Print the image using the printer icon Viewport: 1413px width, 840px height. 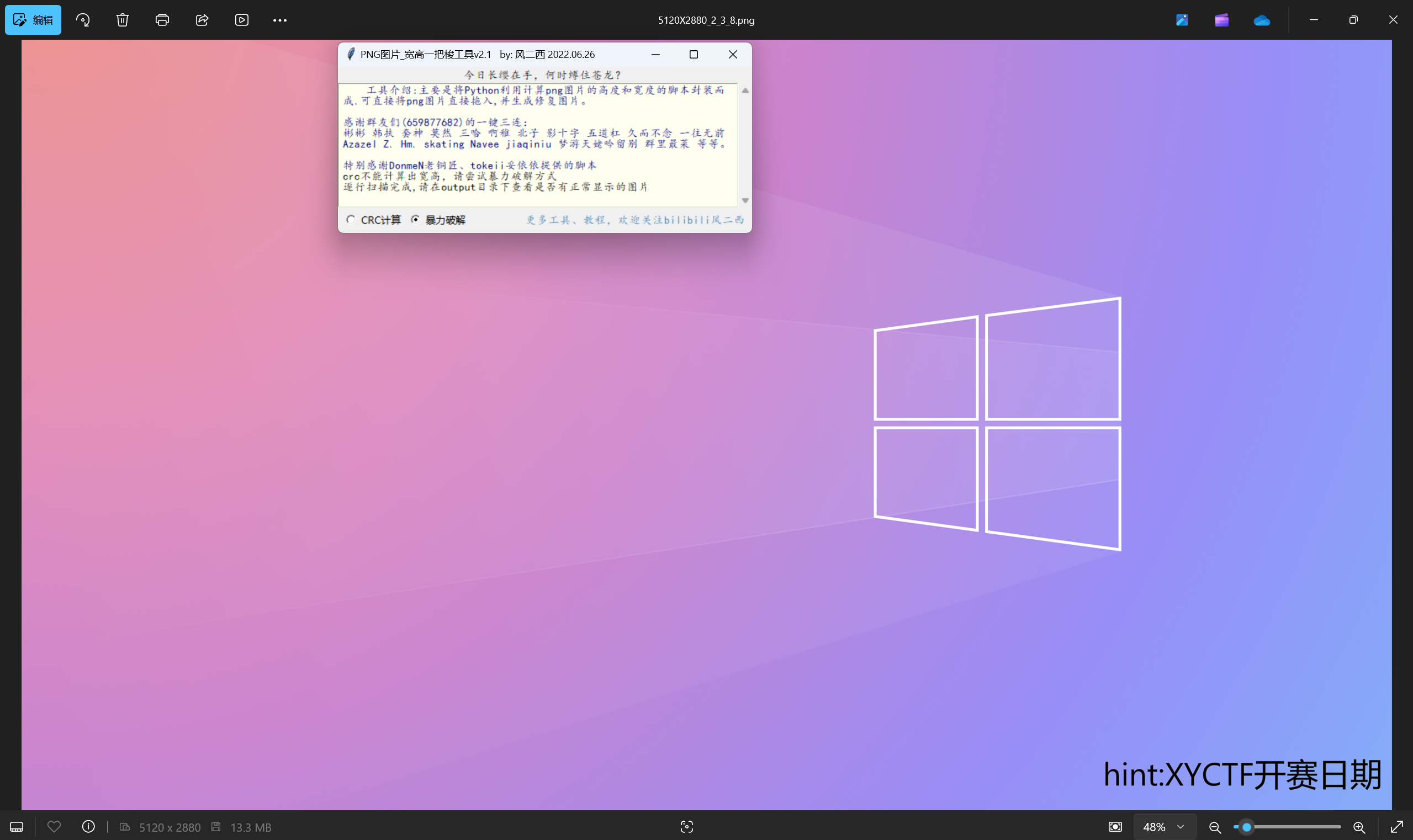point(162,20)
